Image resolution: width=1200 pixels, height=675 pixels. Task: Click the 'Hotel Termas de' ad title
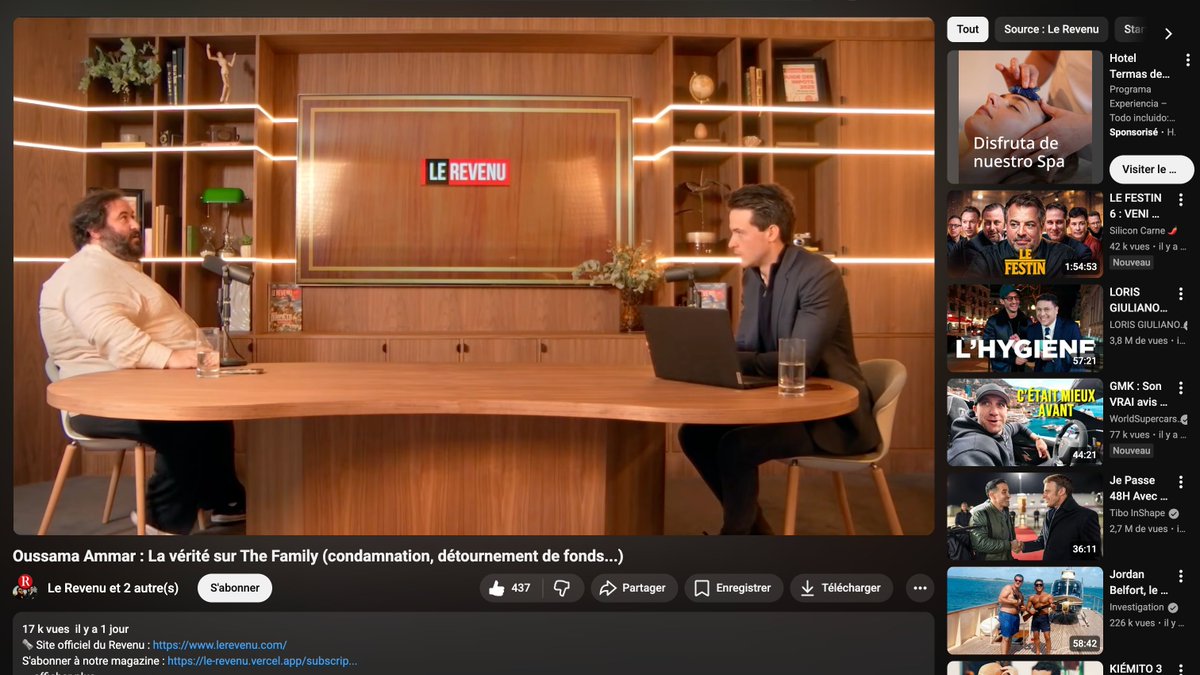point(1139,66)
